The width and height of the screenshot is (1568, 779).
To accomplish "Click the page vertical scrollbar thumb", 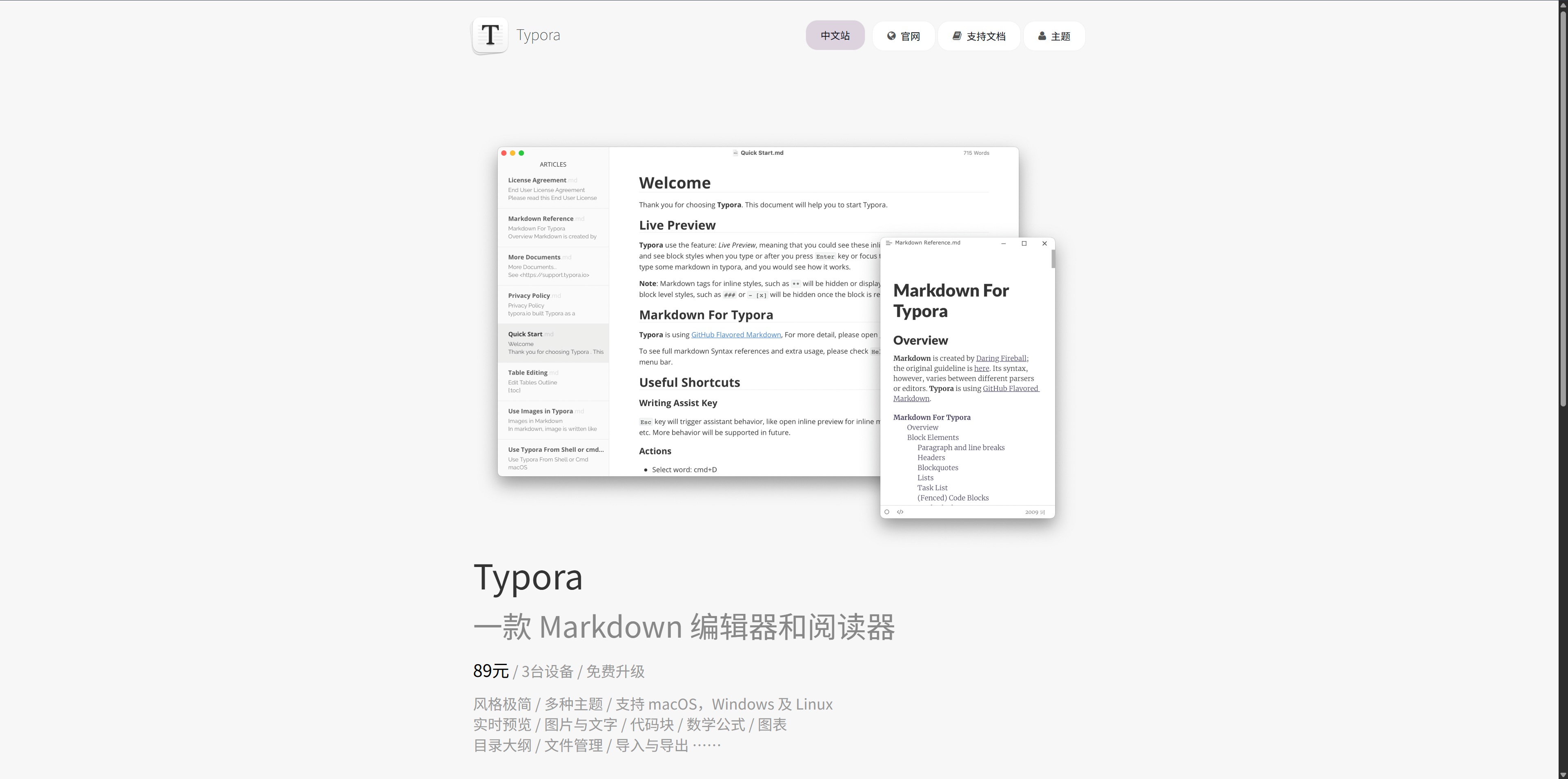I will click(x=1563, y=207).
